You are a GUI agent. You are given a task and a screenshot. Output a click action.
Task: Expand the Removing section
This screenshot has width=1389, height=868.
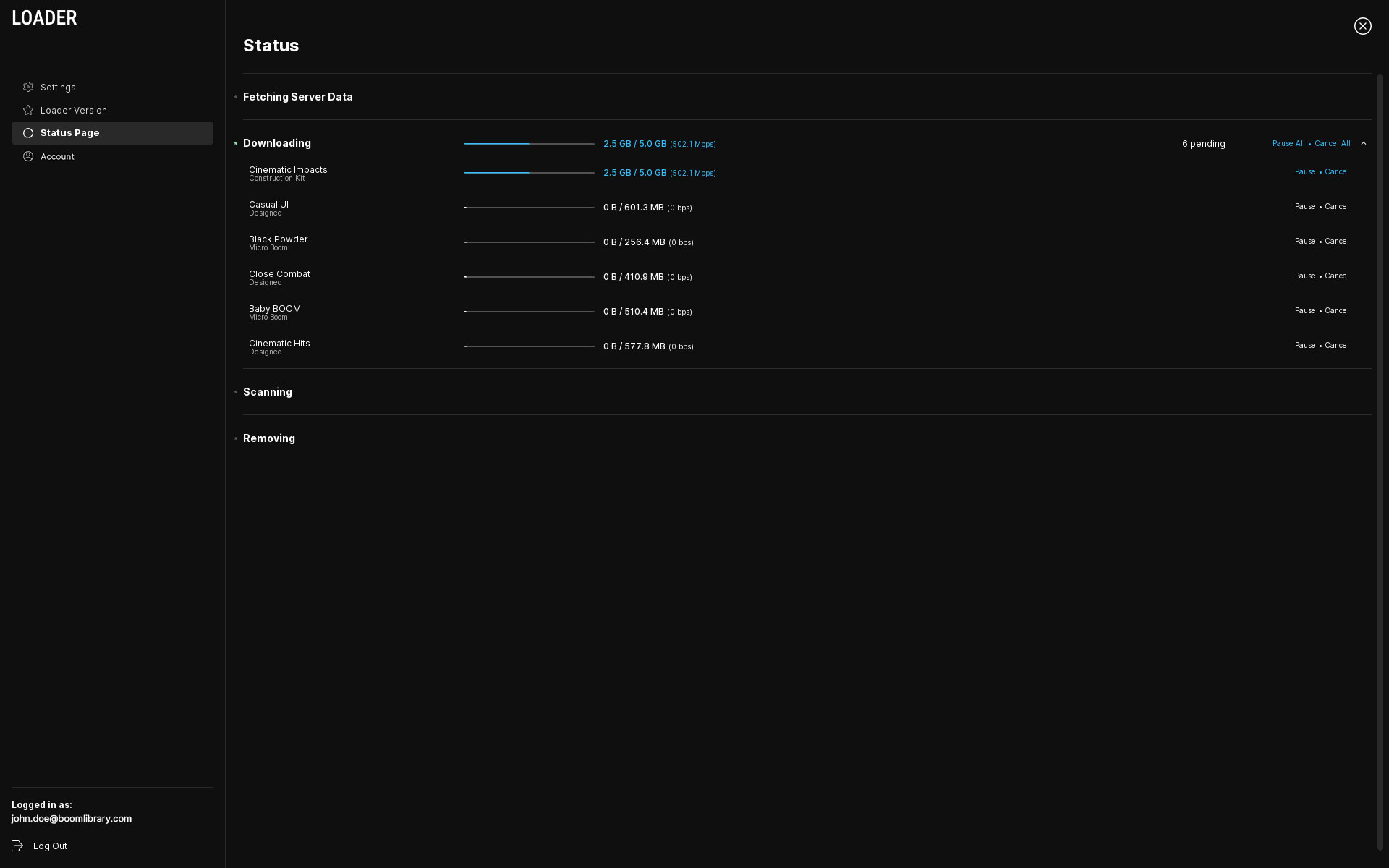(x=268, y=438)
